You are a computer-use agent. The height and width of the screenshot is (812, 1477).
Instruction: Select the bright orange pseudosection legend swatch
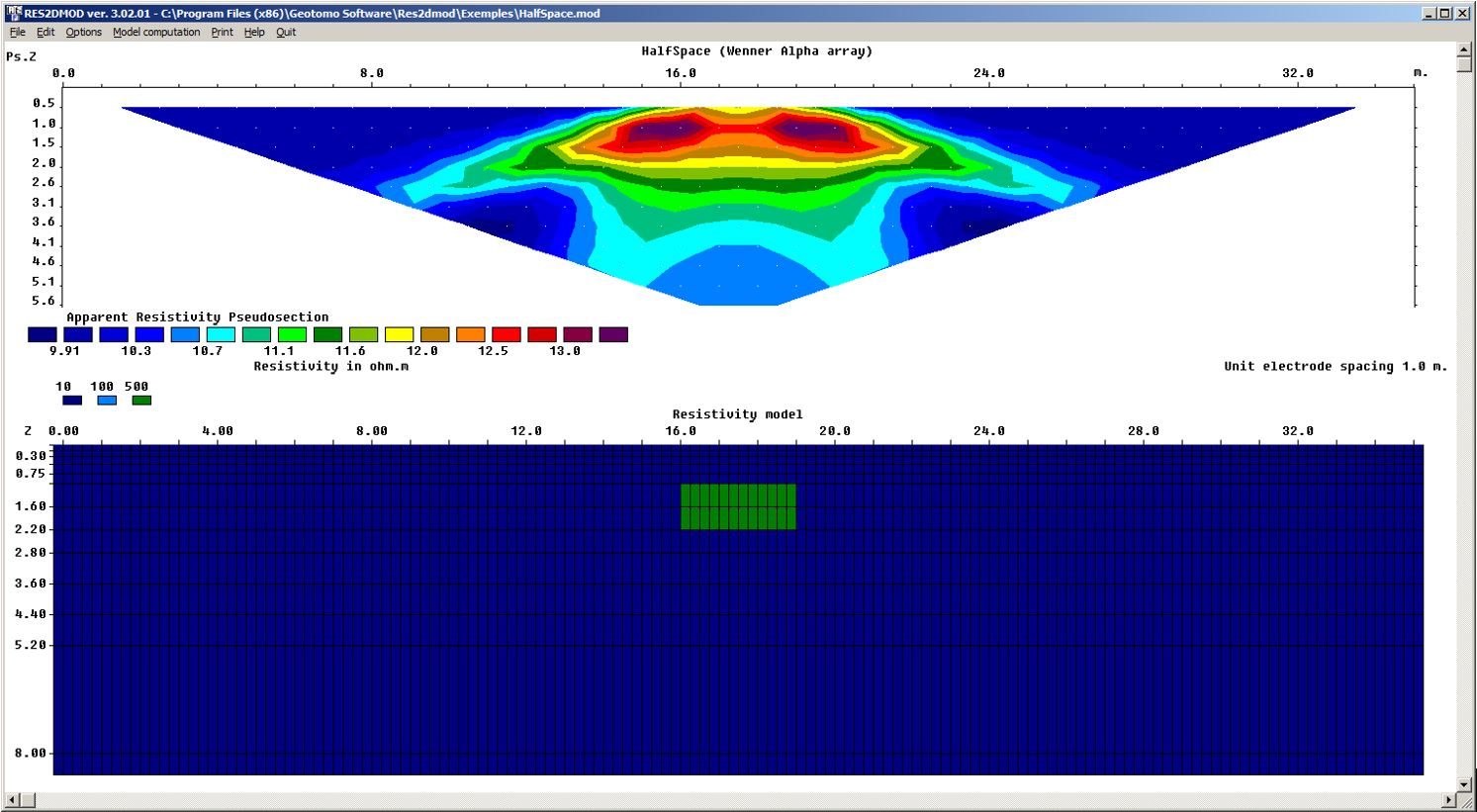pos(470,334)
